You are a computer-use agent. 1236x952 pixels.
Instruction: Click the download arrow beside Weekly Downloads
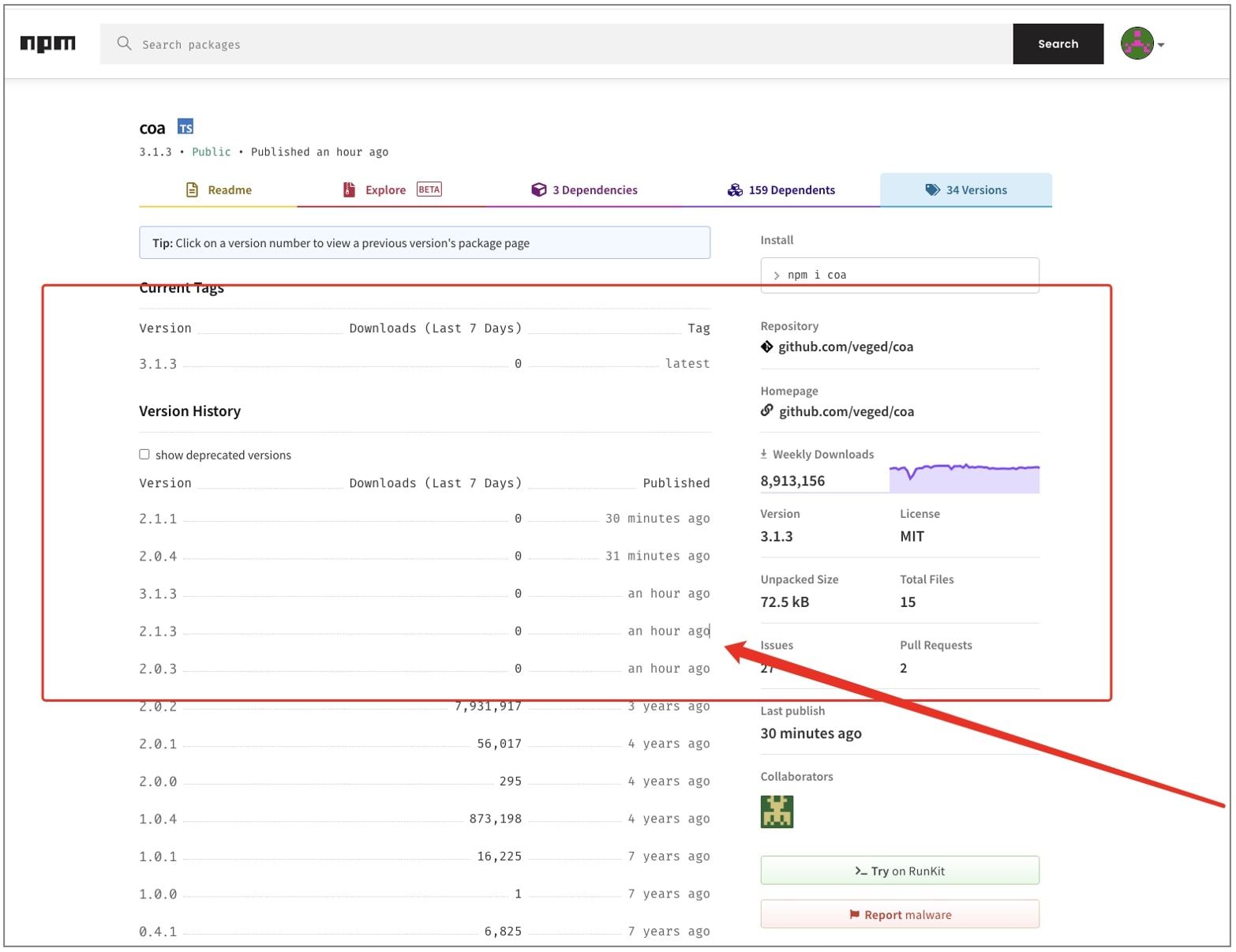coord(764,453)
